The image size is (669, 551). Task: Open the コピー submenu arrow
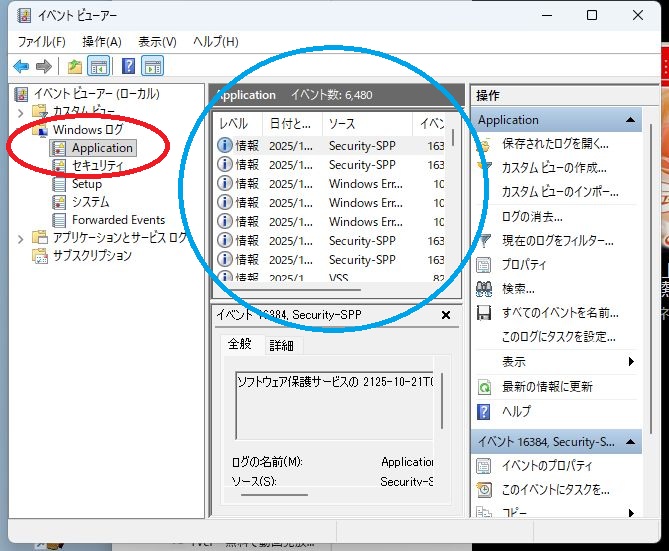point(631,513)
